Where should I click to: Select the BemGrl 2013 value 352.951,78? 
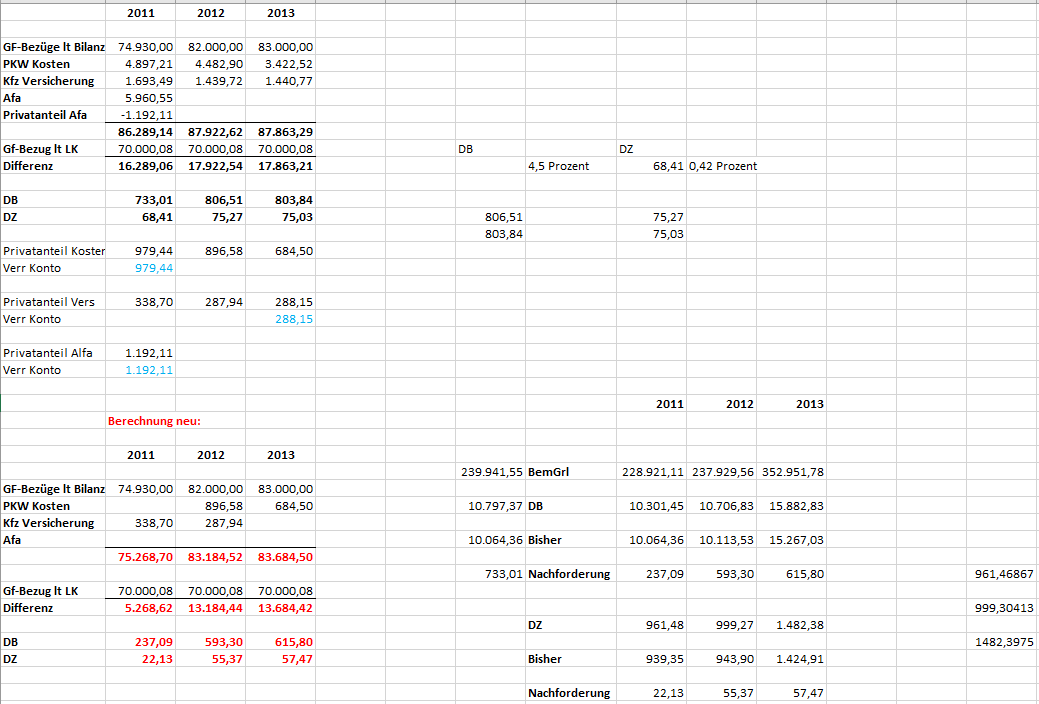(x=791, y=472)
